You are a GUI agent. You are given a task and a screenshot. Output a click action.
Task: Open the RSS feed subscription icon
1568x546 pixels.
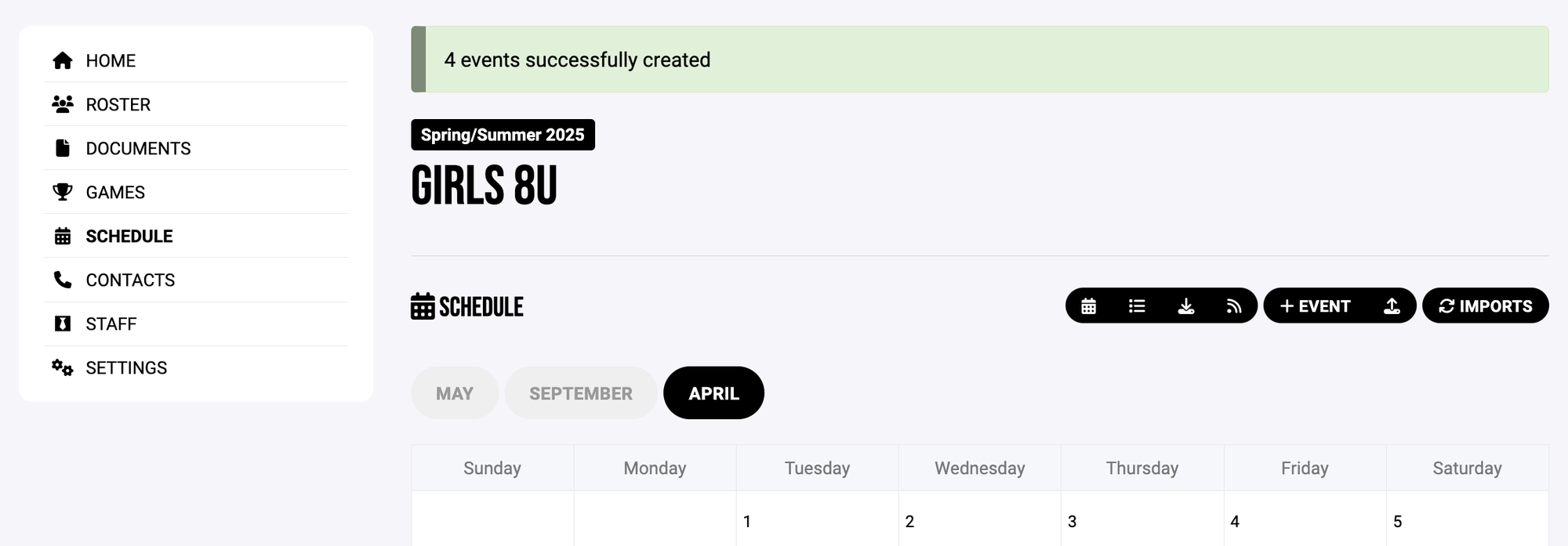click(x=1234, y=306)
